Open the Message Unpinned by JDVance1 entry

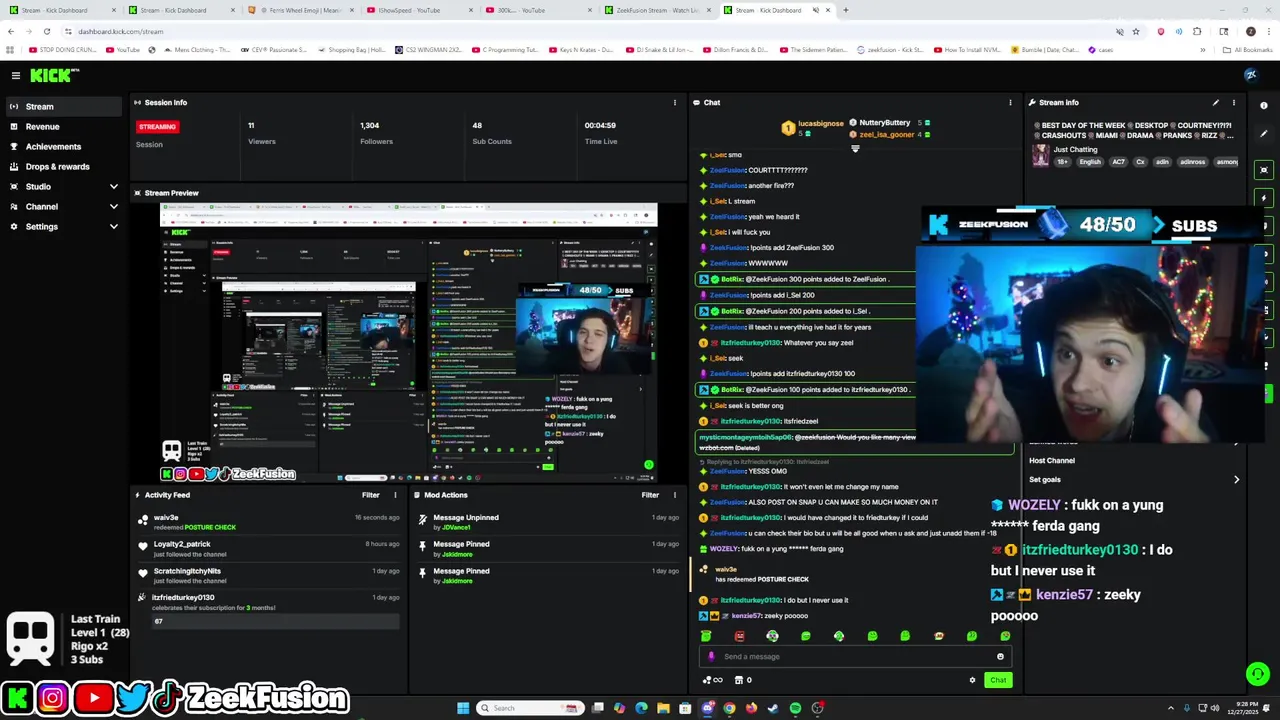pos(548,522)
